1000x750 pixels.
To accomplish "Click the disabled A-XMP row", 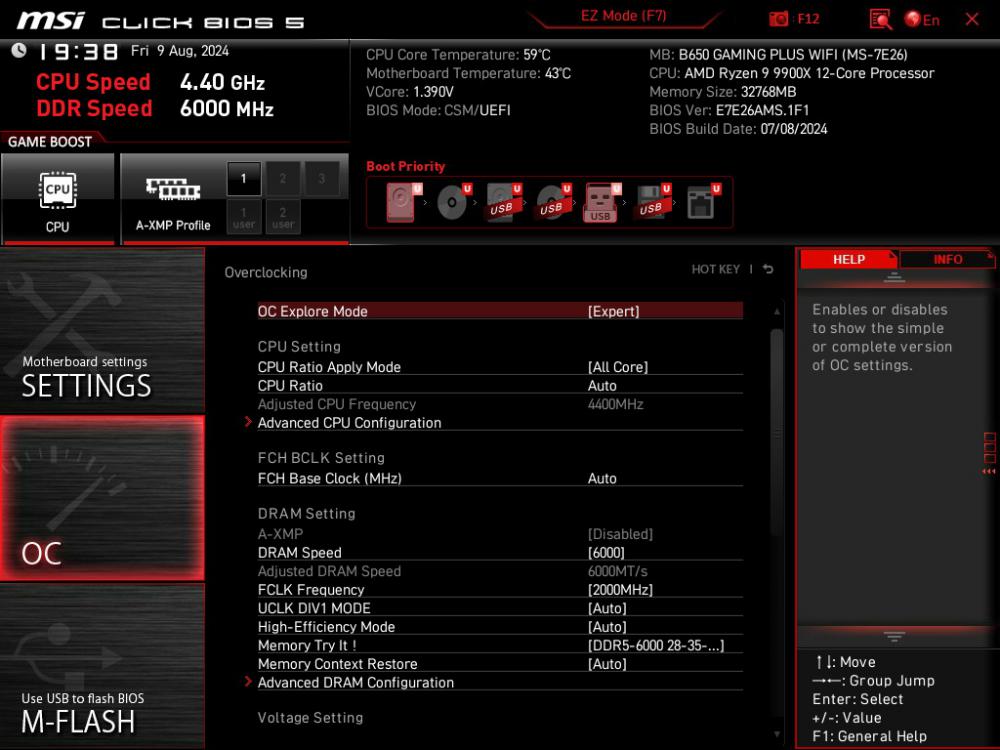I will point(500,534).
